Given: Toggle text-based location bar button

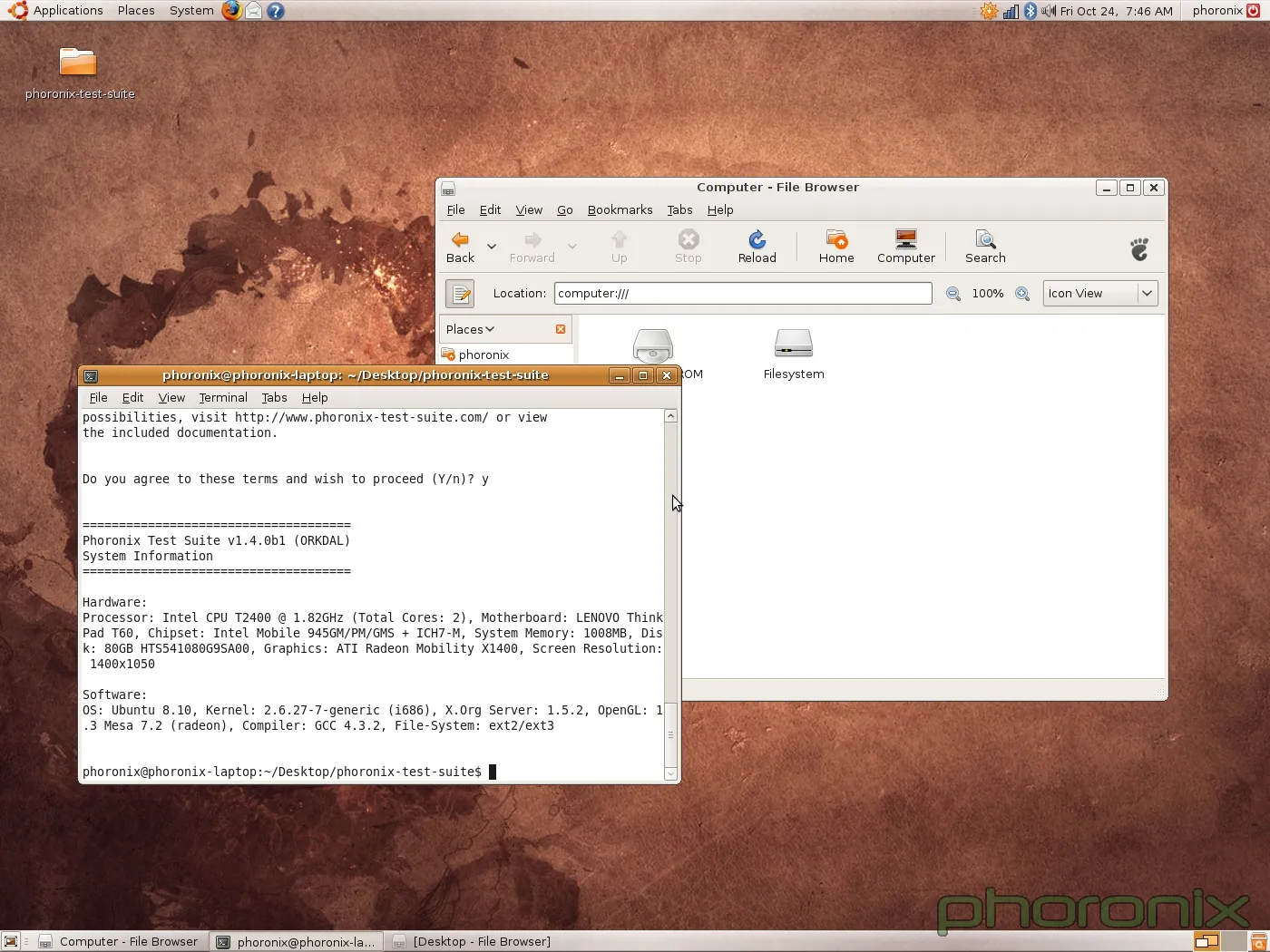Looking at the screenshot, I should [x=460, y=294].
